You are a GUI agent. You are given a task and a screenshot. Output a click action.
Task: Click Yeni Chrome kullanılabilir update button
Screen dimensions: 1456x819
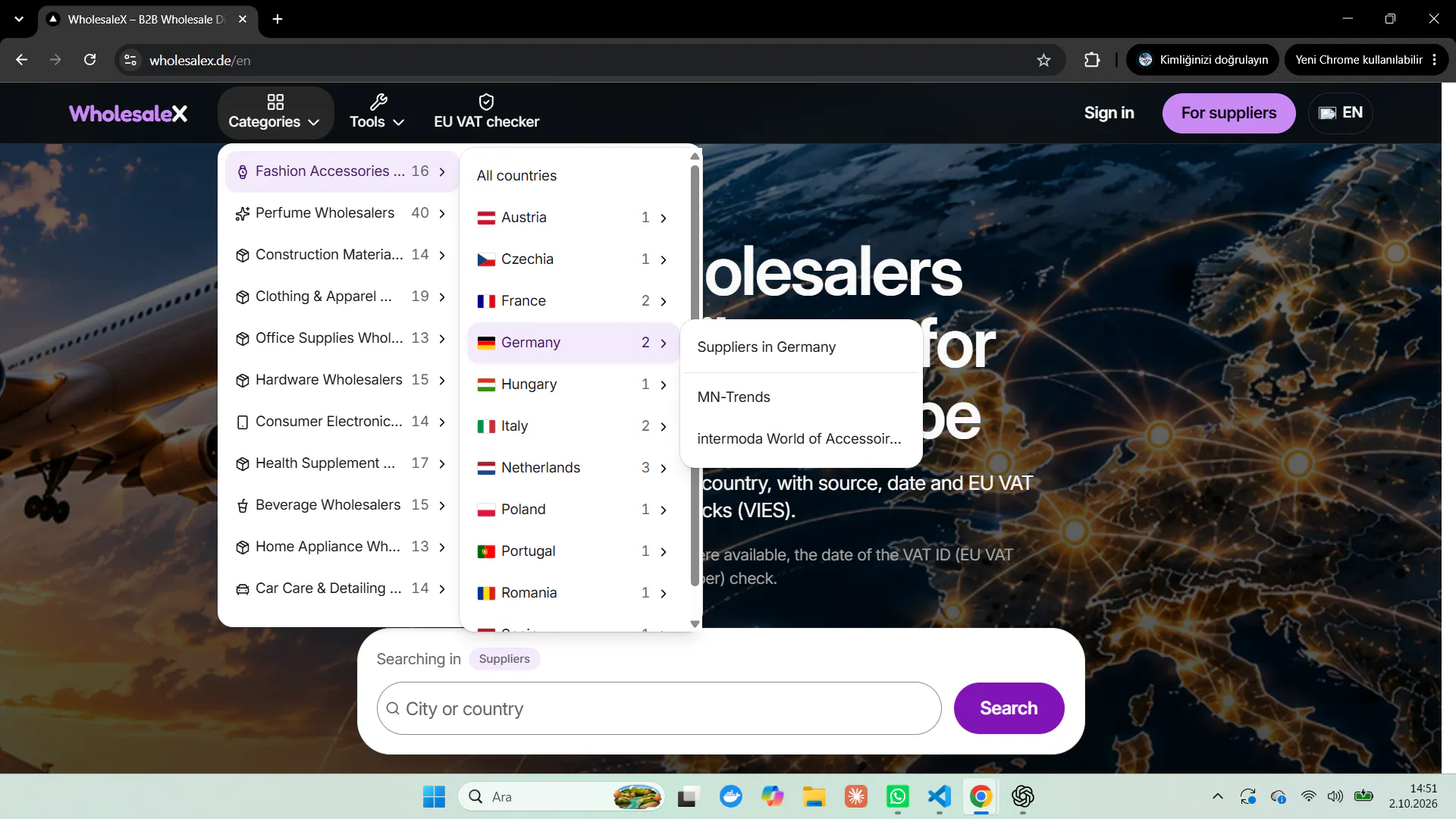1367,60
